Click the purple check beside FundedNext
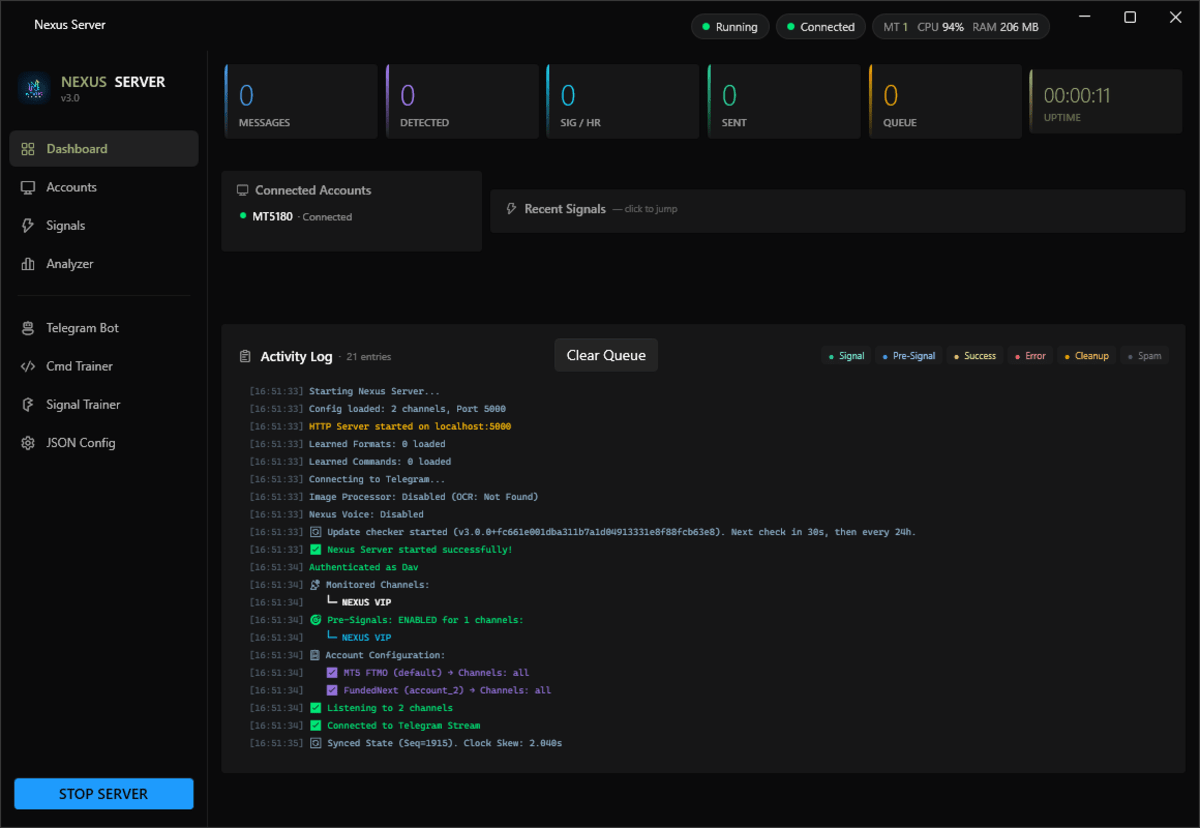The image size is (1200, 828). (332, 690)
